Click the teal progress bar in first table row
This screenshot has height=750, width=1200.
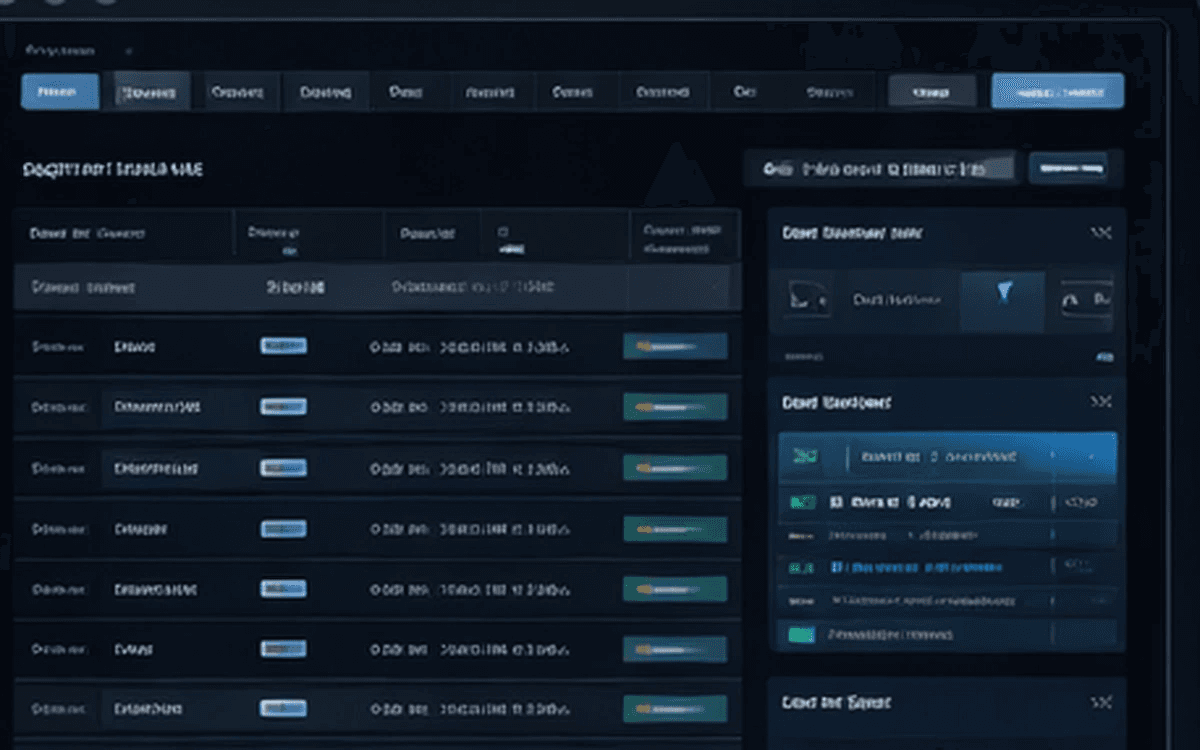(x=675, y=346)
